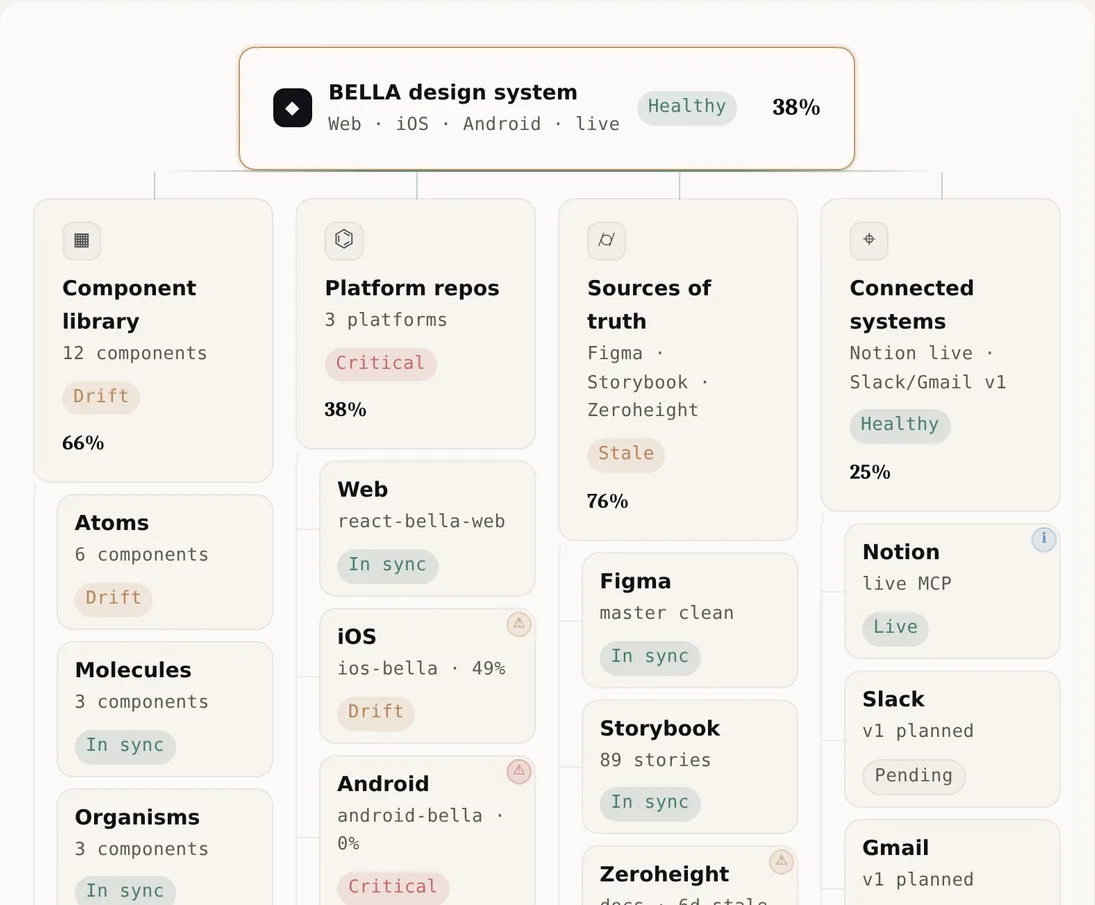Click the info icon on the Notion card
1095x905 pixels.
(1044, 538)
